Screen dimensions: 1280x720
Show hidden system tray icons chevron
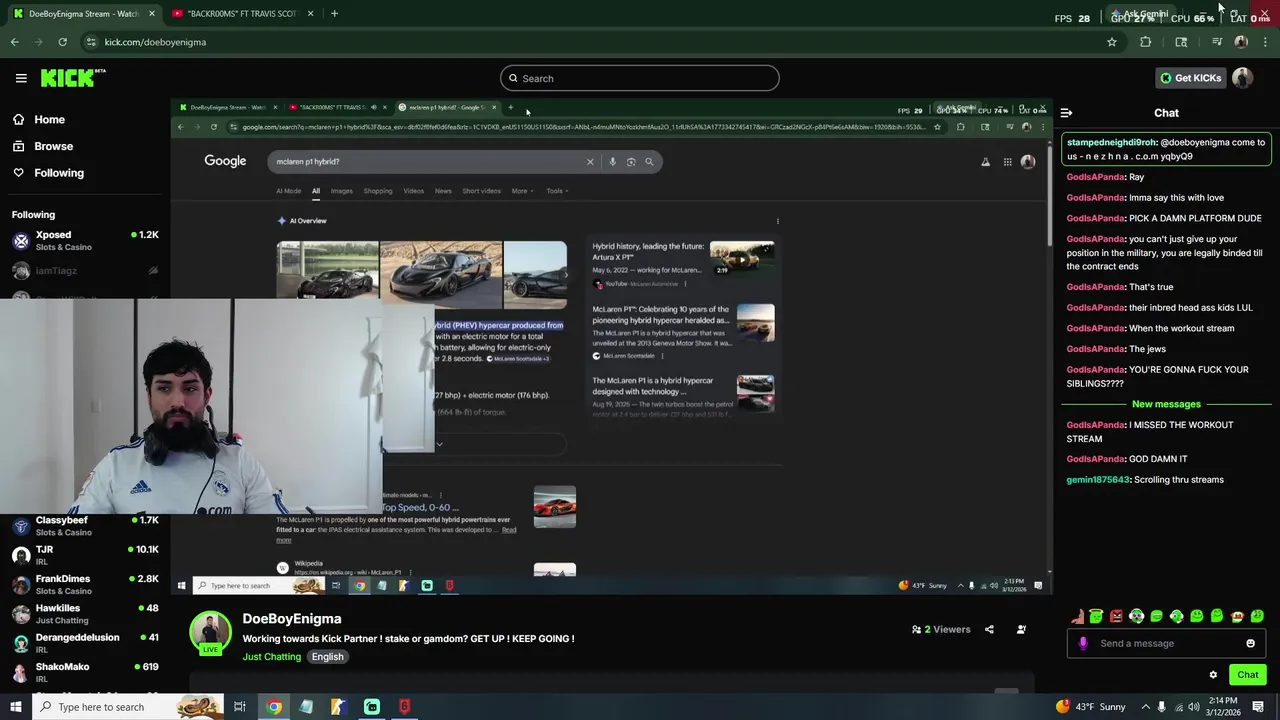click(1146, 707)
